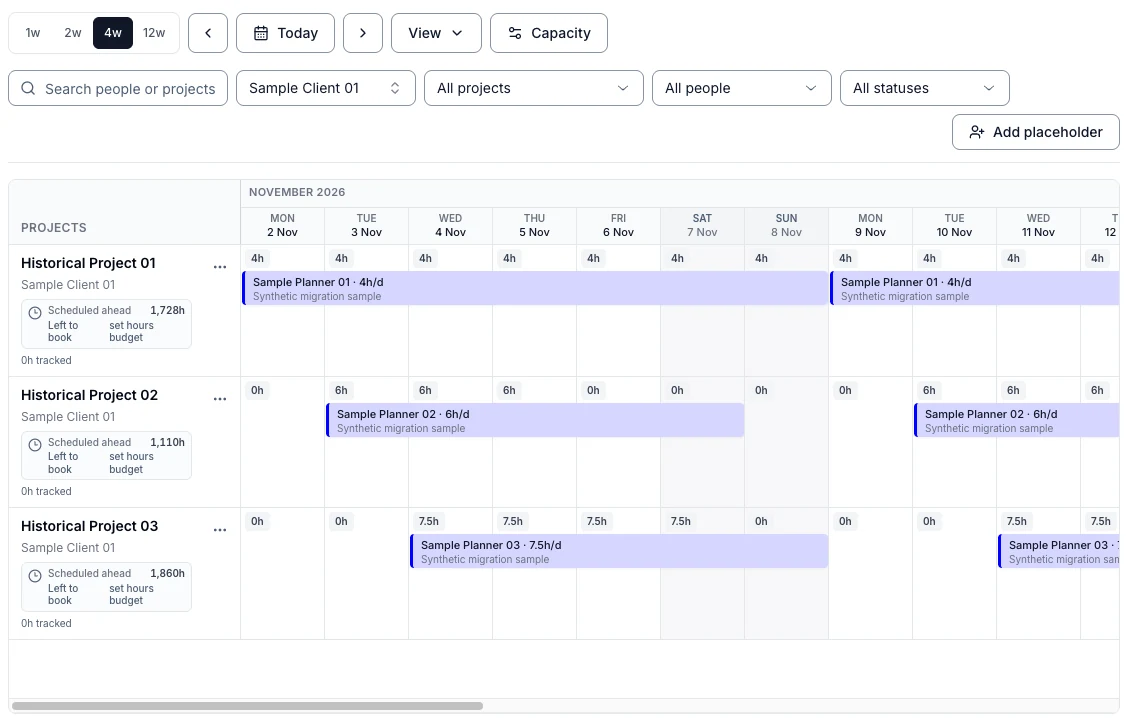Click the NOVEMBER 2026 month label
The width and height of the screenshot is (1128, 718).
pos(297,192)
